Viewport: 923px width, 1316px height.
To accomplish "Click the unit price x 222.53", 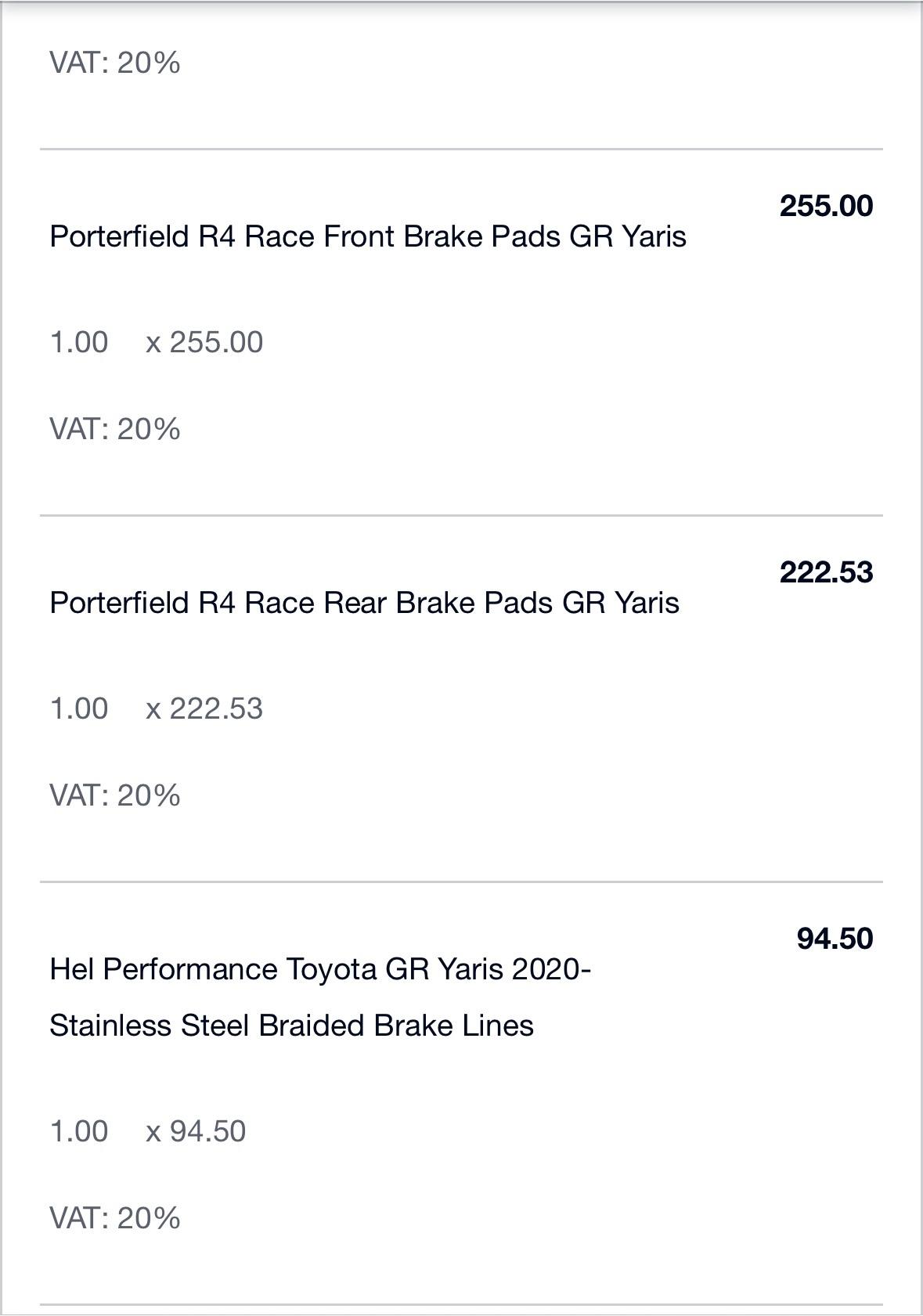I will tap(204, 708).
